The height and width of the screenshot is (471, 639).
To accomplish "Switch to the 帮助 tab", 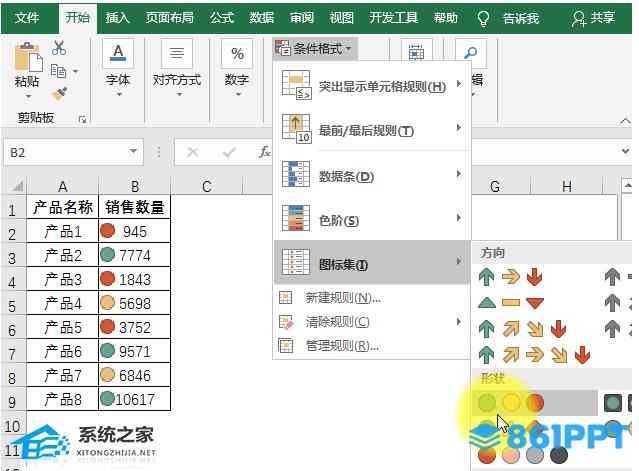I will tap(445, 18).
